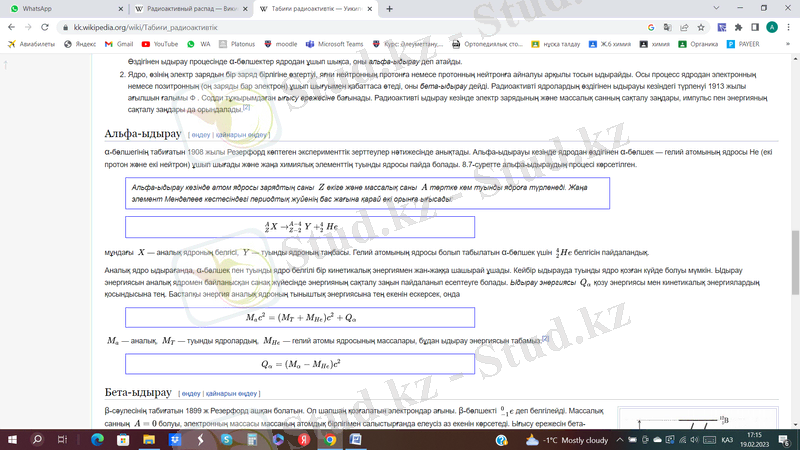Close the WhatsApp tab
The height and width of the screenshot is (450, 800).
(x=120, y=9)
